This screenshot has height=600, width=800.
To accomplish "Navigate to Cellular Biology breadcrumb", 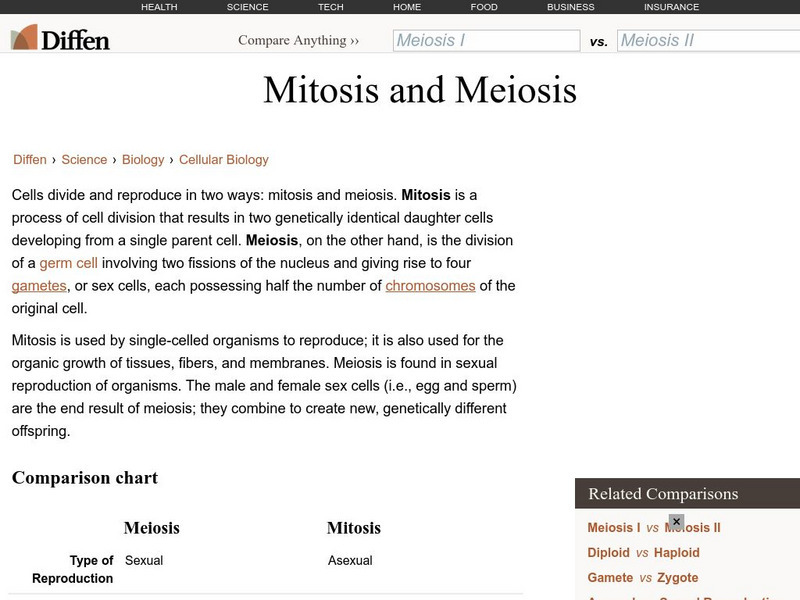I will tap(224, 160).
